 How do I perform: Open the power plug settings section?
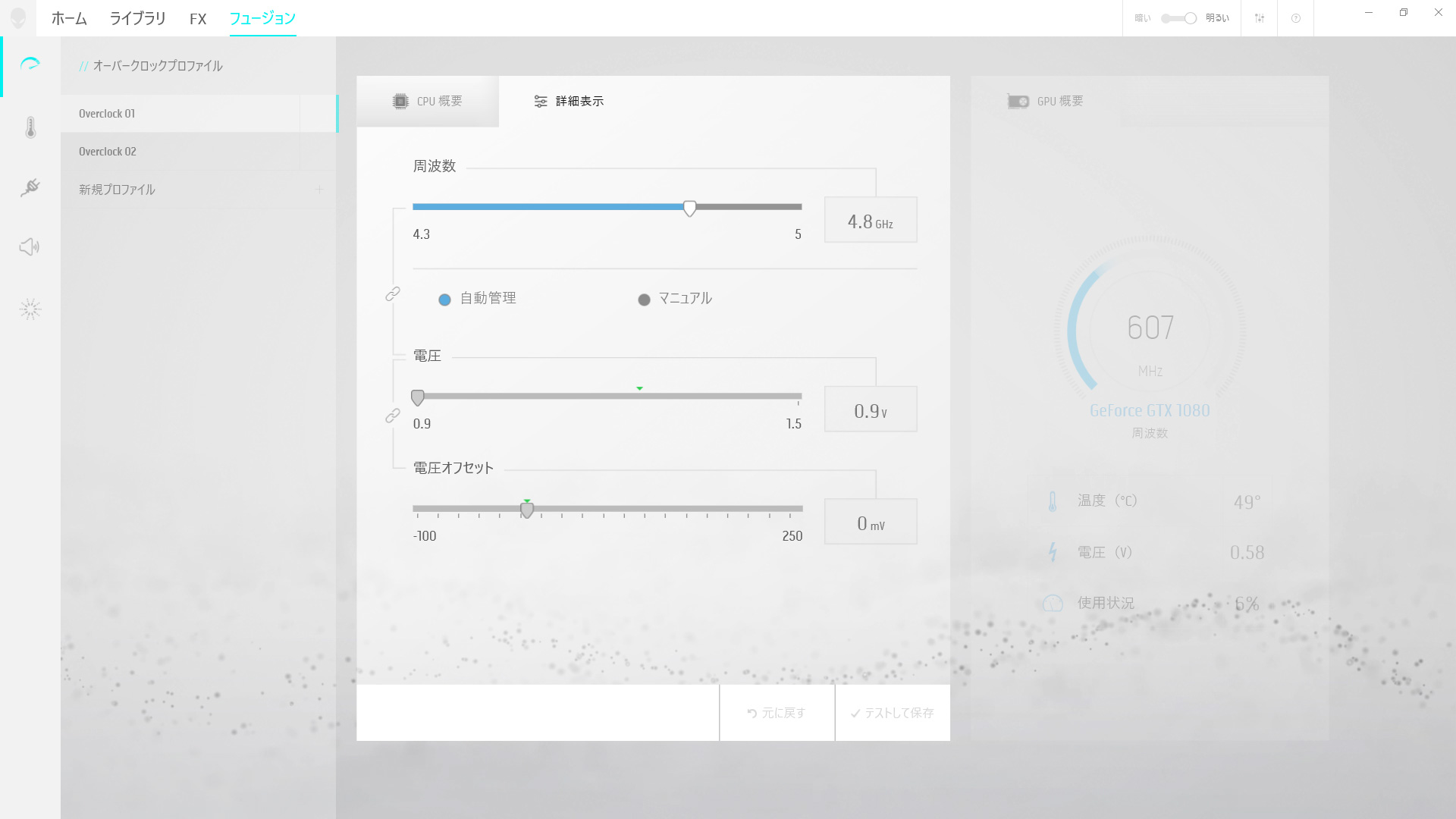pos(30,187)
